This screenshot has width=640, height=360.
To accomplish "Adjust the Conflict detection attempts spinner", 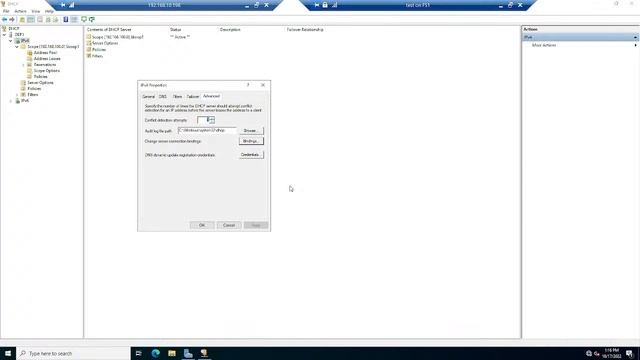I will click(x=211, y=120).
